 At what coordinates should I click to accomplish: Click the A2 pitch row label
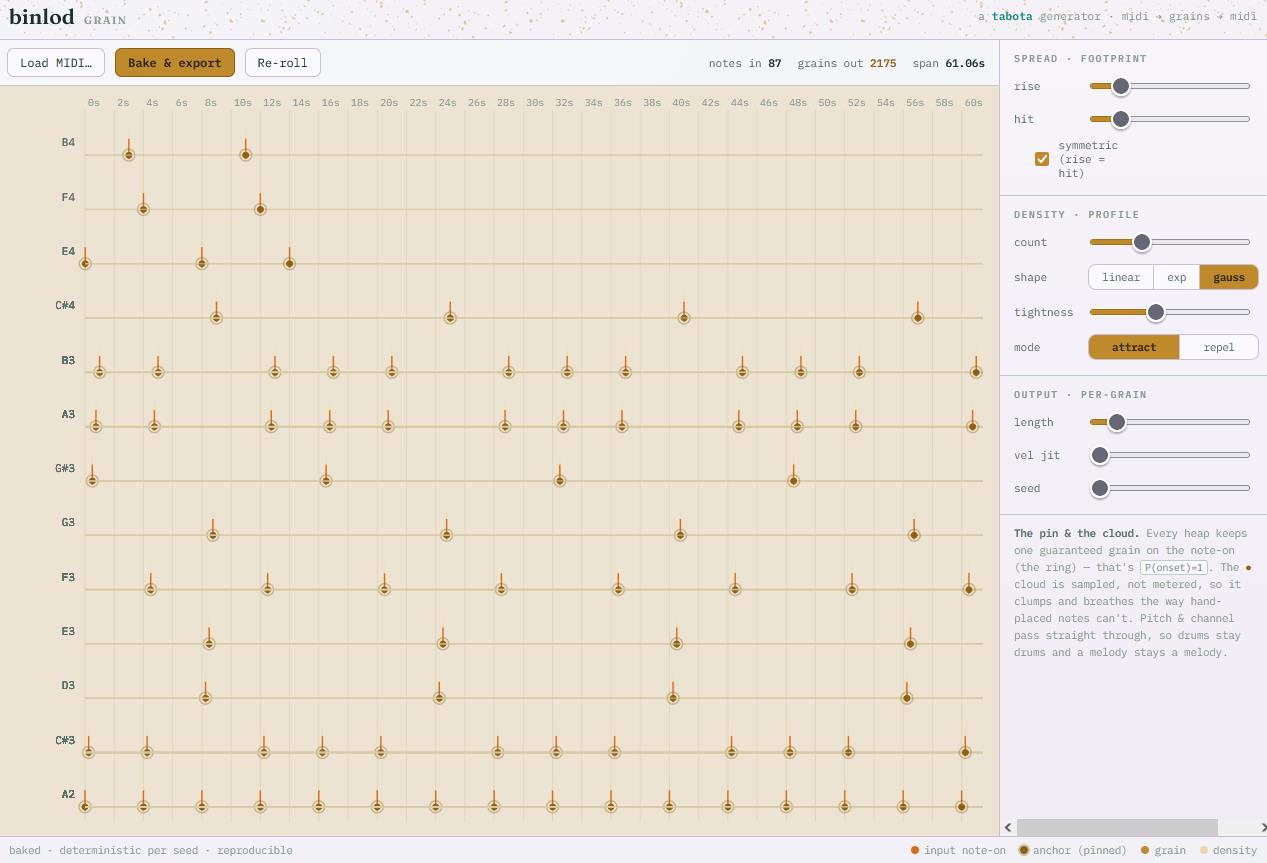pyautogui.click(x=68, y=794)
